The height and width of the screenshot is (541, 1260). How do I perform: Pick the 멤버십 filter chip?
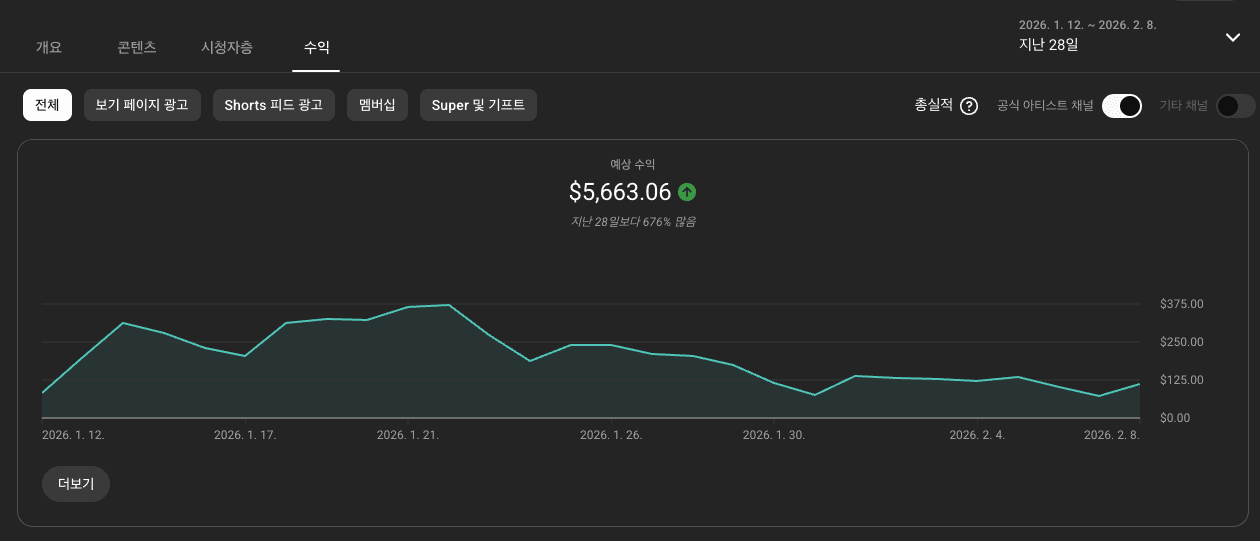click(x=377, y=105)
